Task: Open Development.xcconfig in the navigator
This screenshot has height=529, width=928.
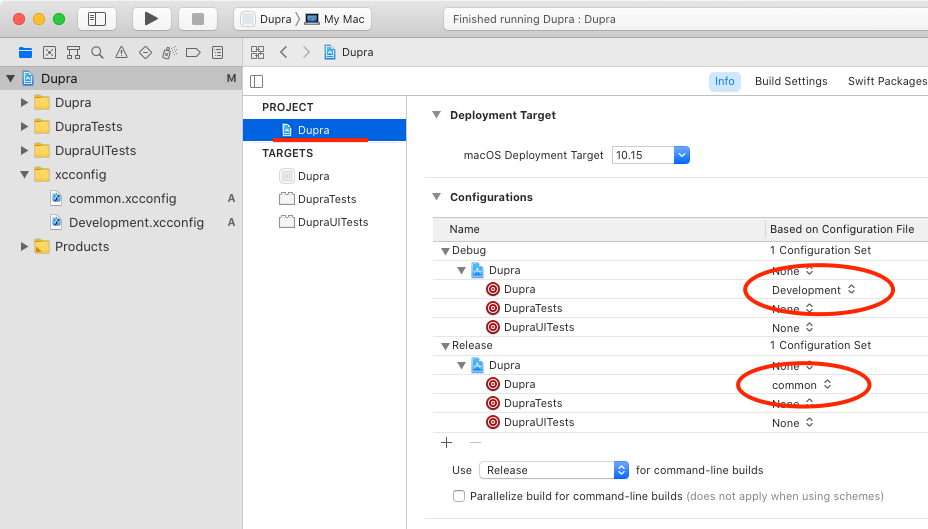Action: tap(136, 222)
